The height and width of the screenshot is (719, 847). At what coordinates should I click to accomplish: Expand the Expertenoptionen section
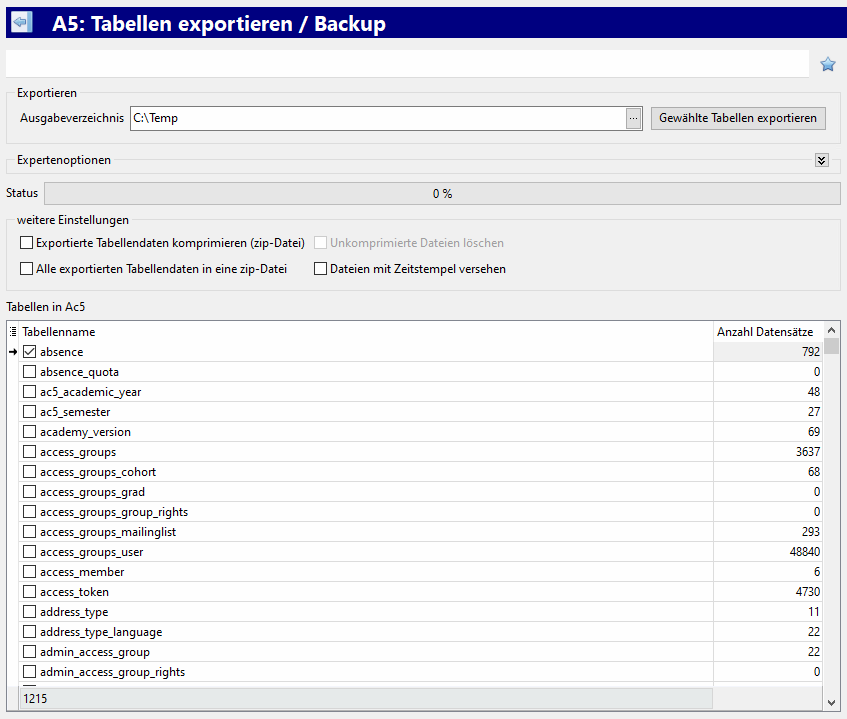tap(822, 160)
